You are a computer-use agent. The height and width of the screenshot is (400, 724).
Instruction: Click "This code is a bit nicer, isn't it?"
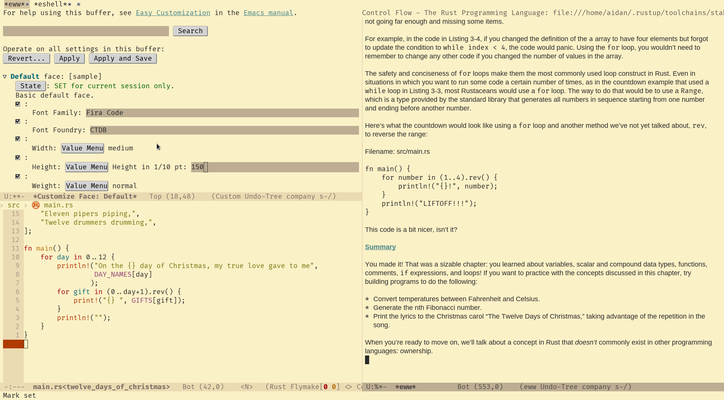[411, 230]
